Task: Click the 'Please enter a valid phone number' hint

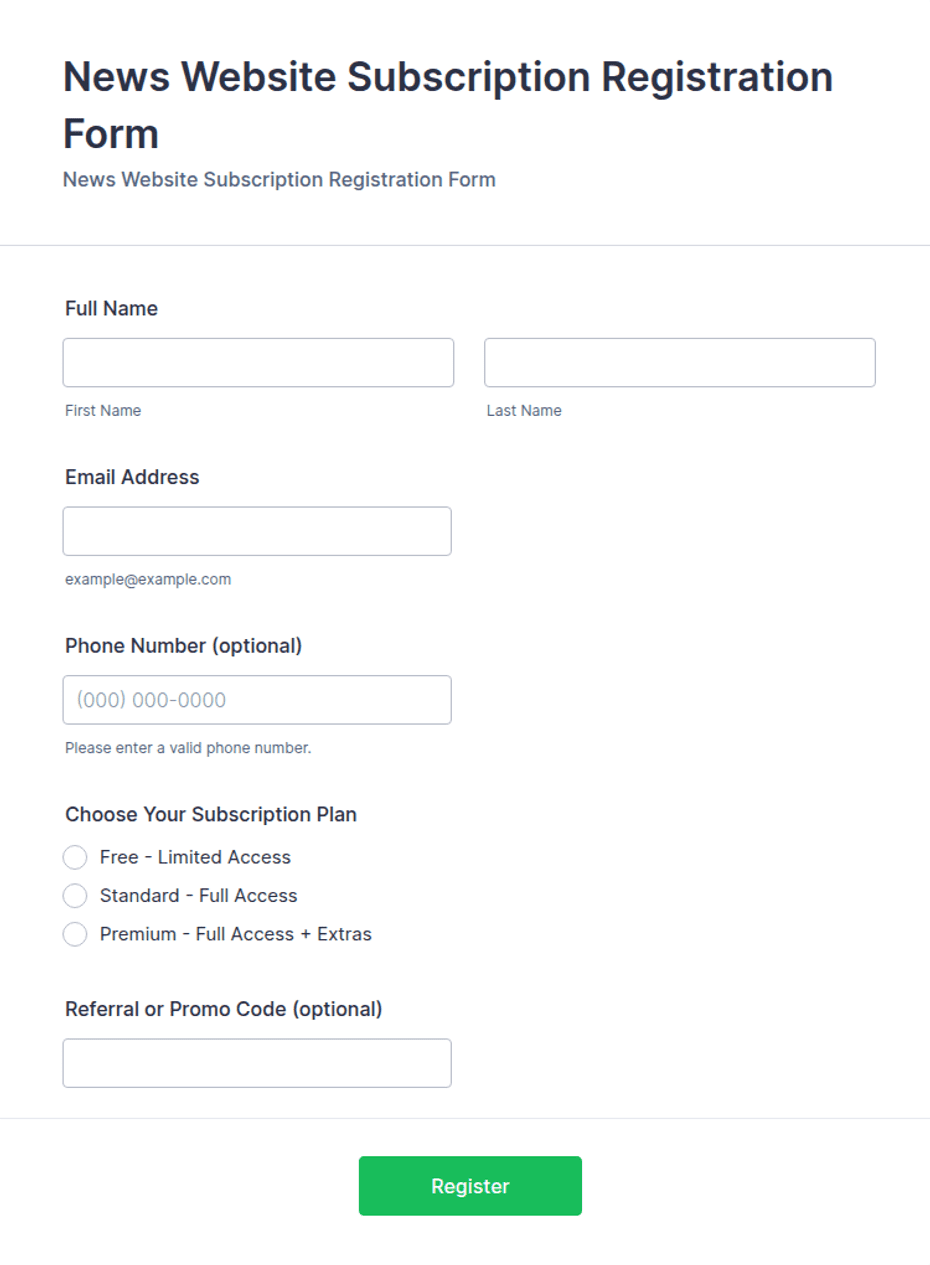Action: (188, 747)
